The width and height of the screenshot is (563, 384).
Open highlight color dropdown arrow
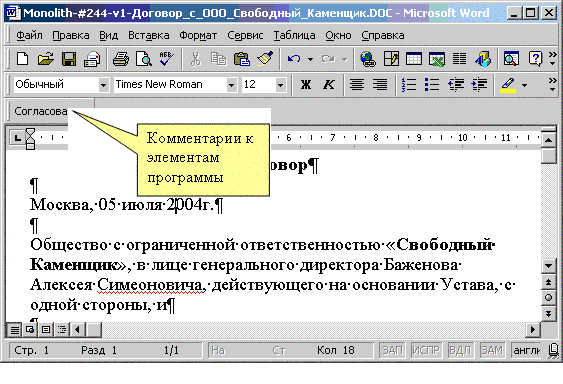click(x=525, y=85)
